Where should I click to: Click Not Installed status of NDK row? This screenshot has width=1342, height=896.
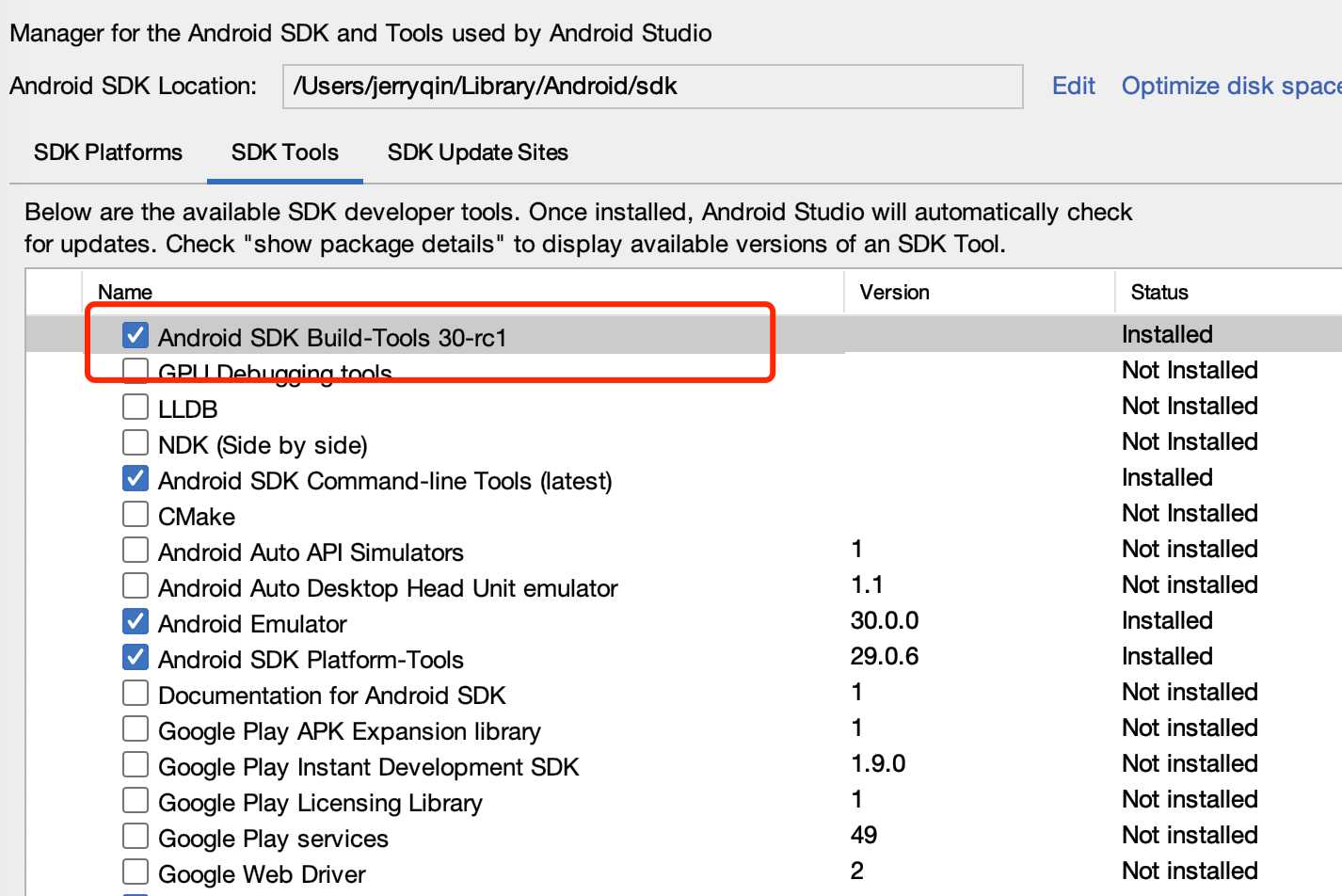[1190, 441]
